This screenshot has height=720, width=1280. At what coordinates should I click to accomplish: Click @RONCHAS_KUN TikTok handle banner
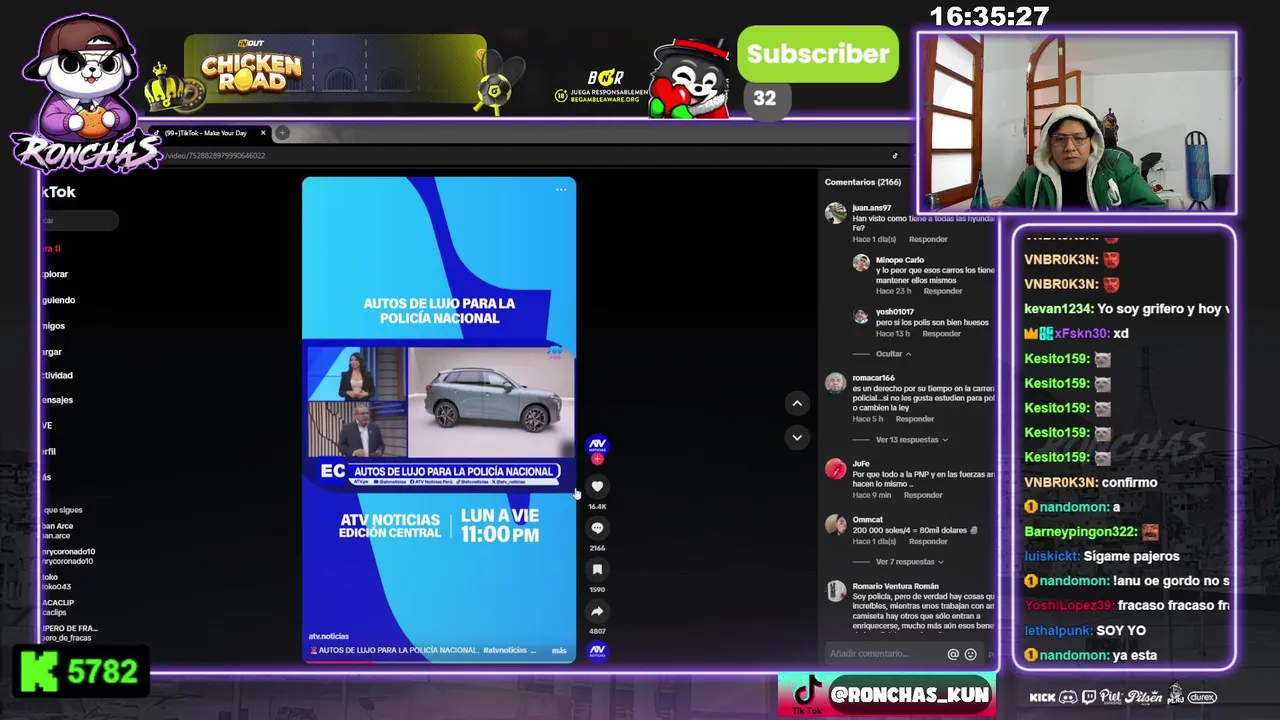[x=886, y=695]
